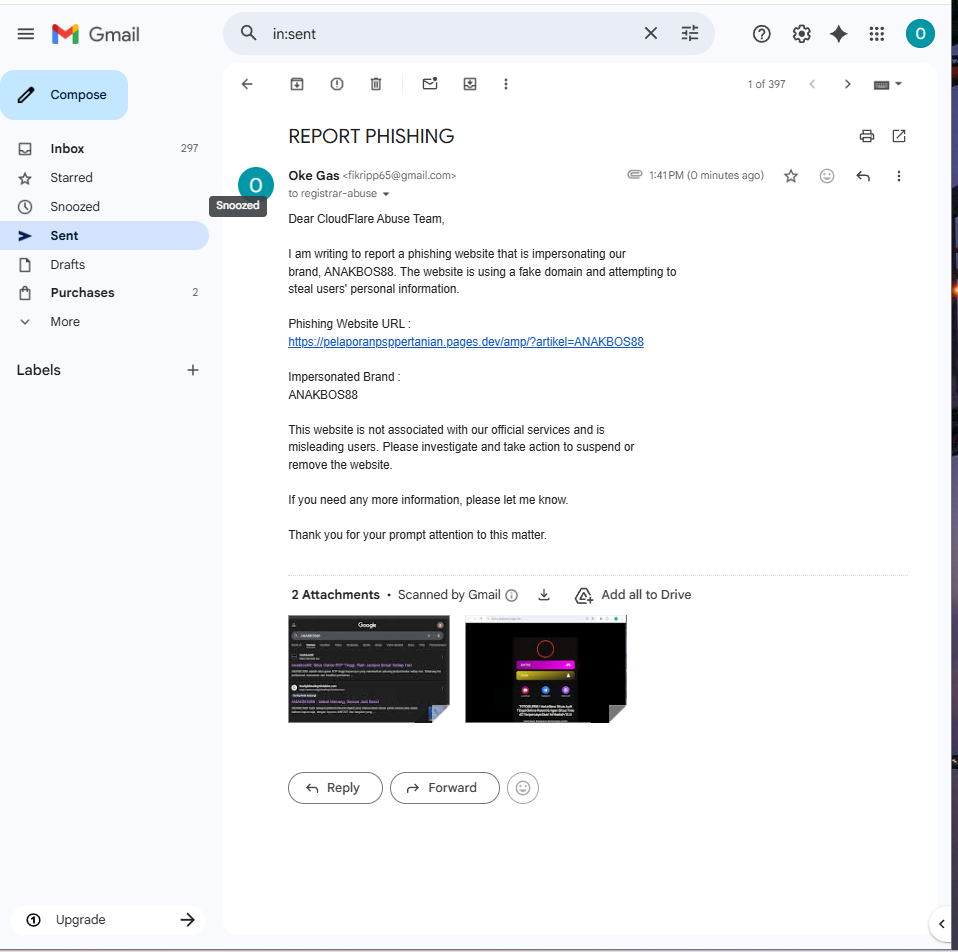Screen dimensions: 958x952
Task: Open the black website screenshot attachment
Action: pyautogui.click(x=546, y=669)
